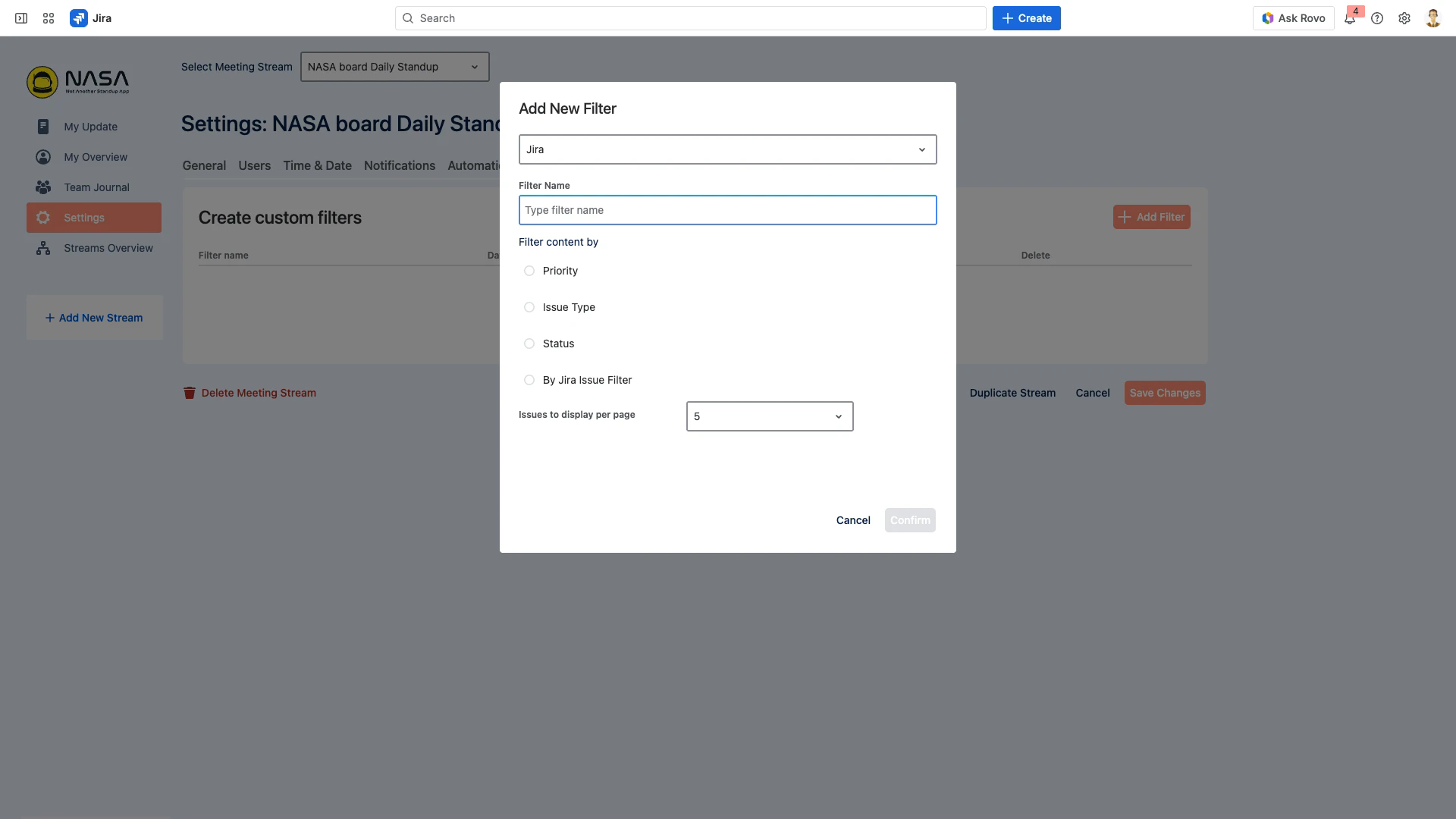Click the profile avatar icon
Viewport: 1456px width, 819px height.
point(1432,17)
